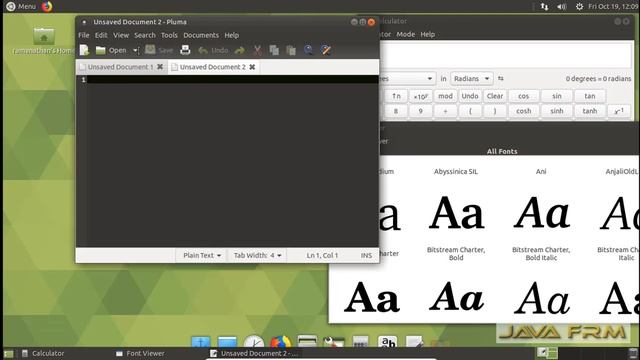This screenshot has width=640, height=360.
Task: Open the Help menu in Calculator
Action: coord(427,34)
